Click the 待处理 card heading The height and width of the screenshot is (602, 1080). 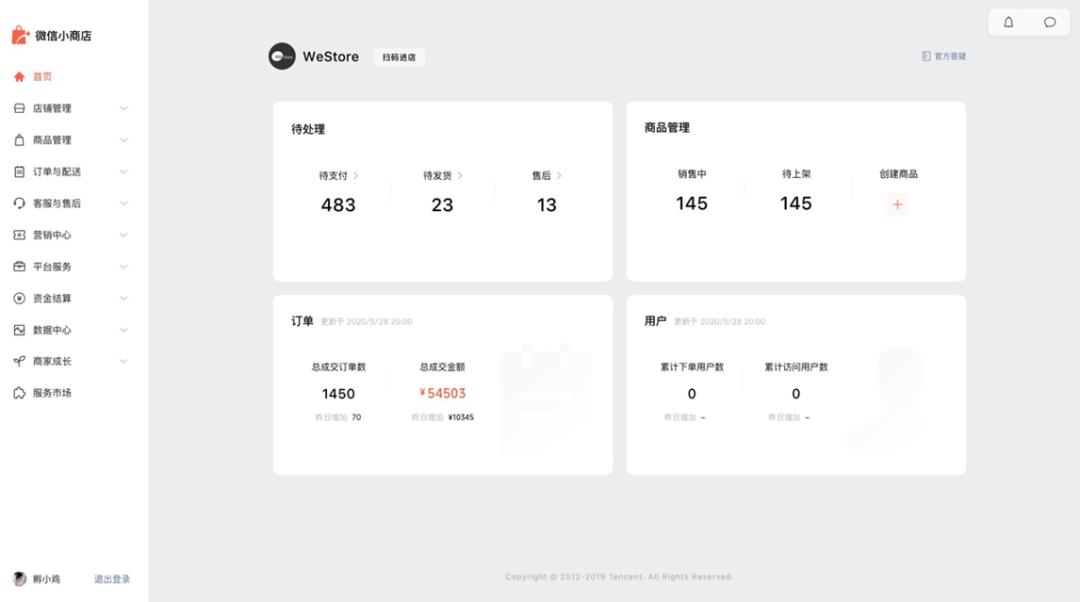coord(308,129)
